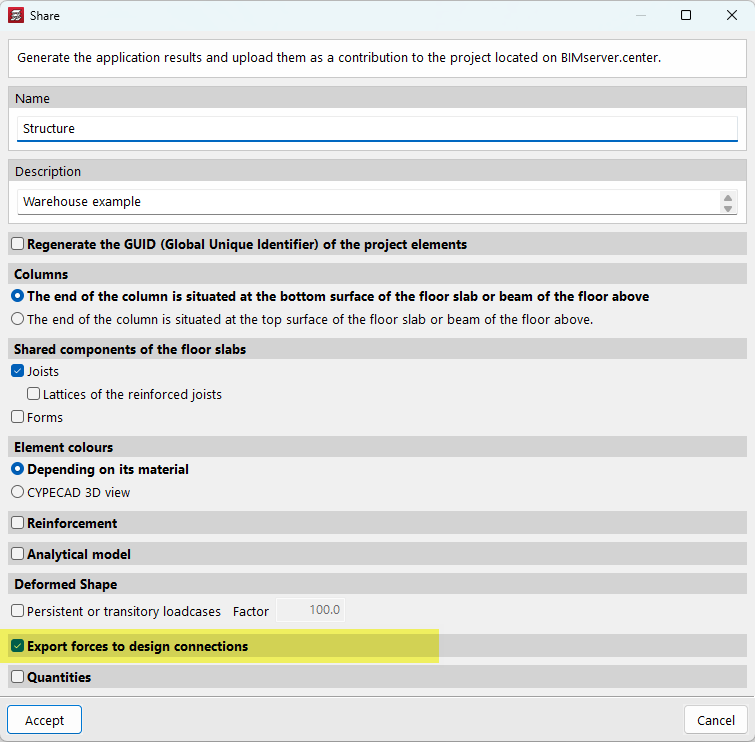755x742 pixels.
Task: Disable Export forces to design connections
Action: 18,646
